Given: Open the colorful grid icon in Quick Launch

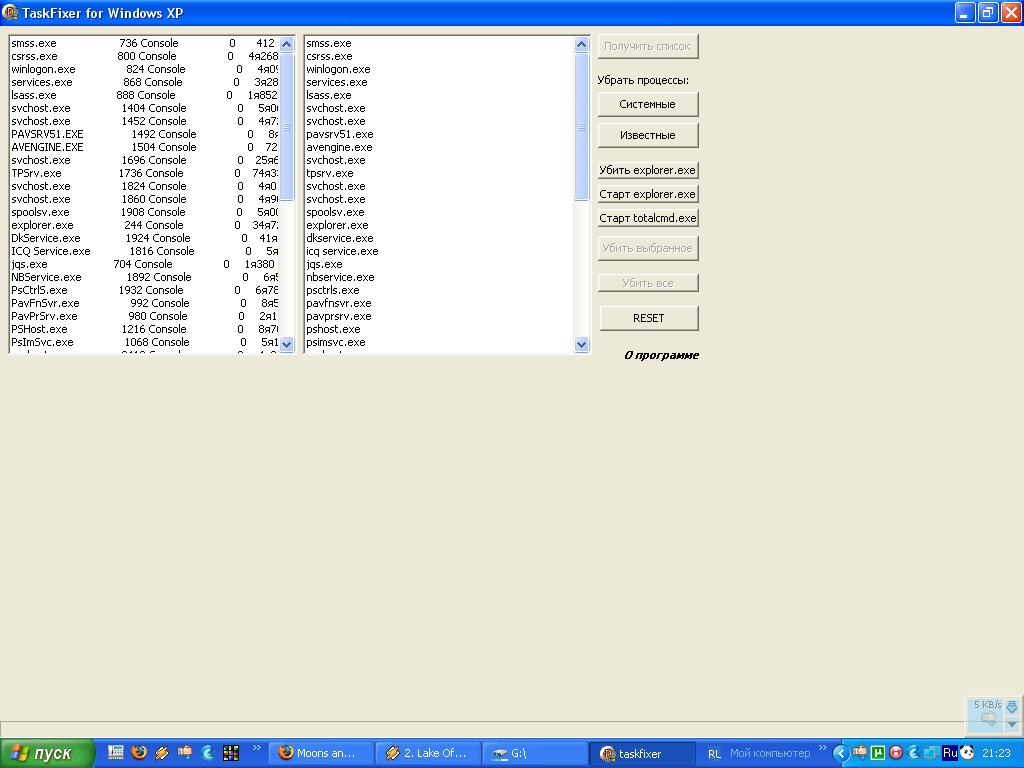Looking at the screenshot, I should (231, 753).
